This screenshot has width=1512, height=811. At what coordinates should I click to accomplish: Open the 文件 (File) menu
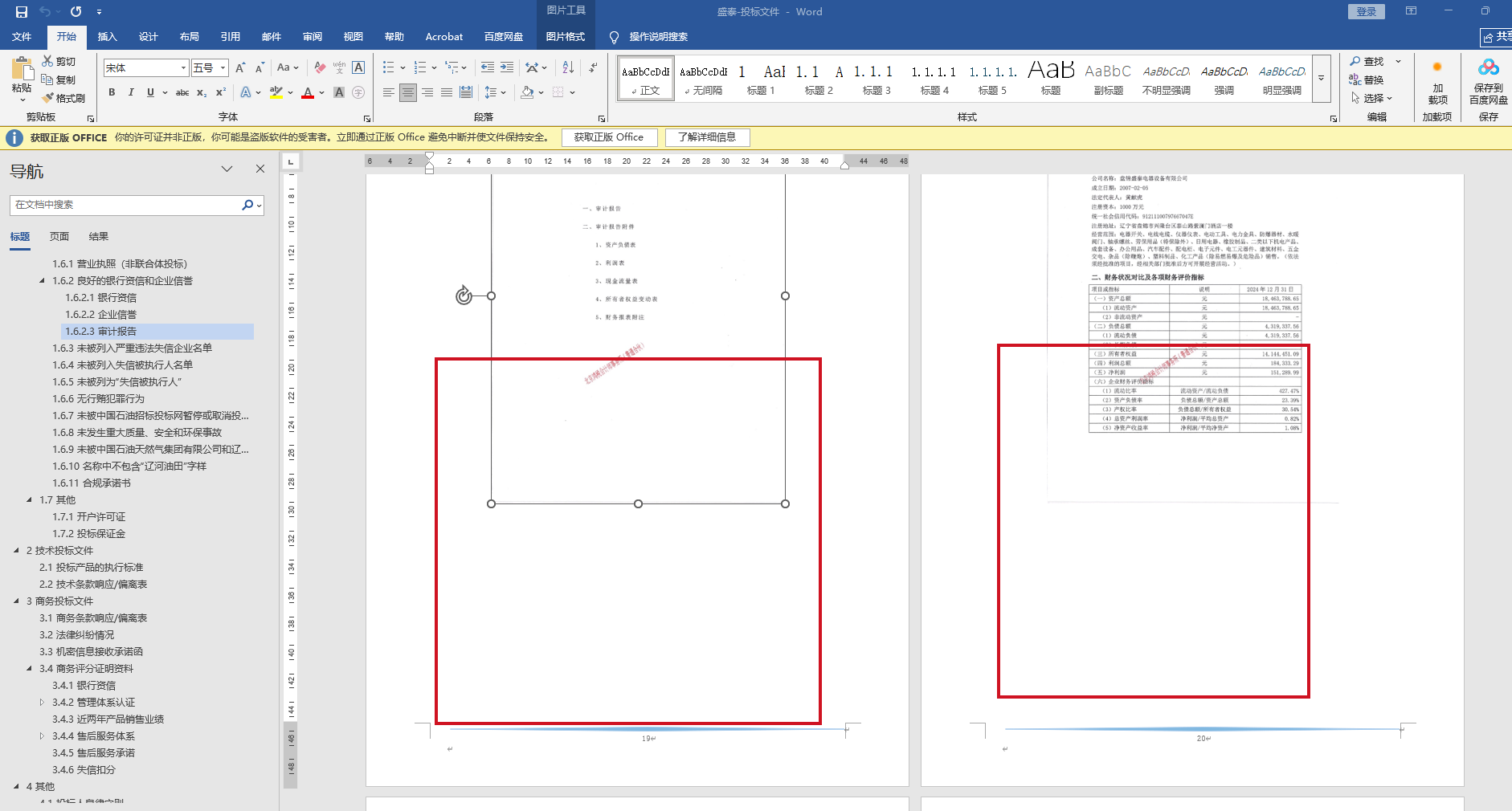22,36
